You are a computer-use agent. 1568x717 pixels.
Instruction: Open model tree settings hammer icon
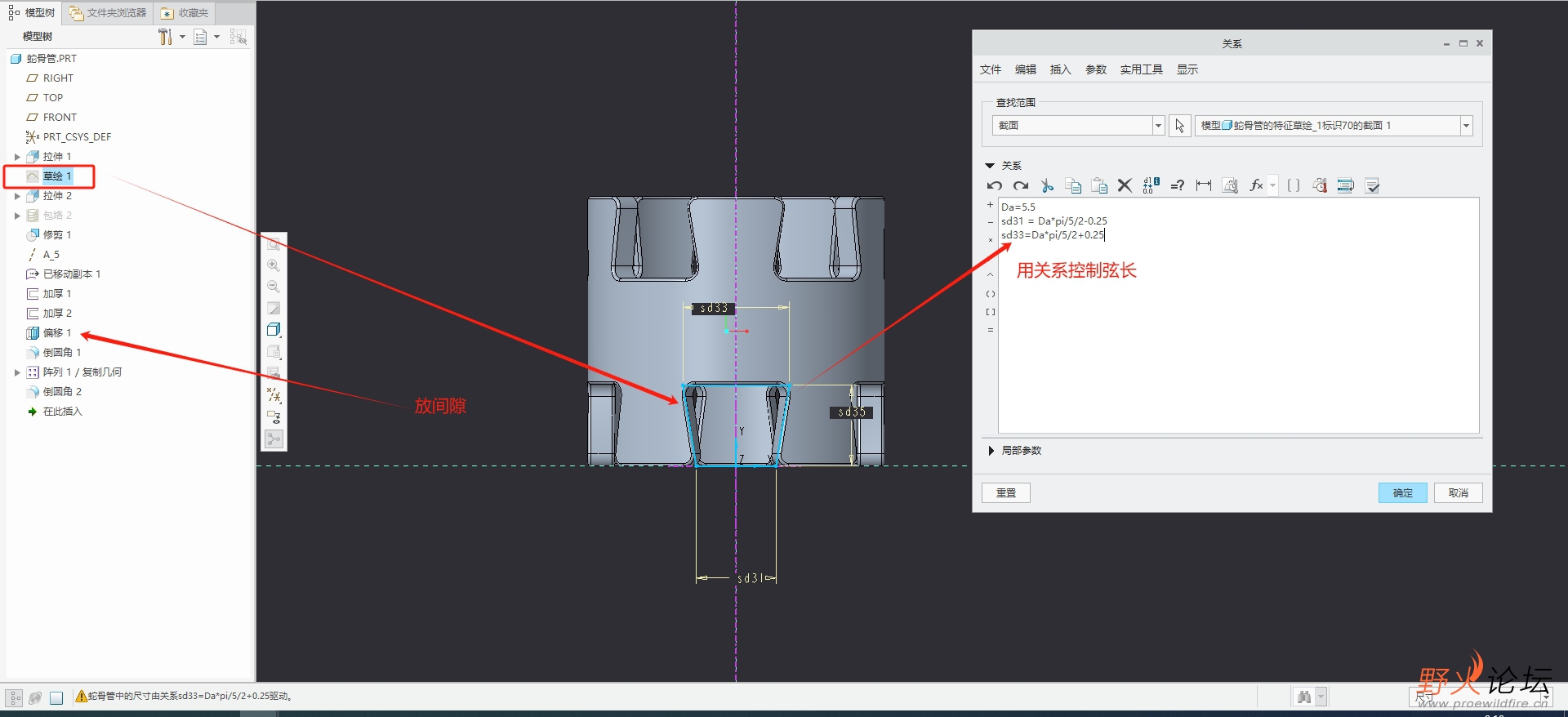tap(165, 37)
